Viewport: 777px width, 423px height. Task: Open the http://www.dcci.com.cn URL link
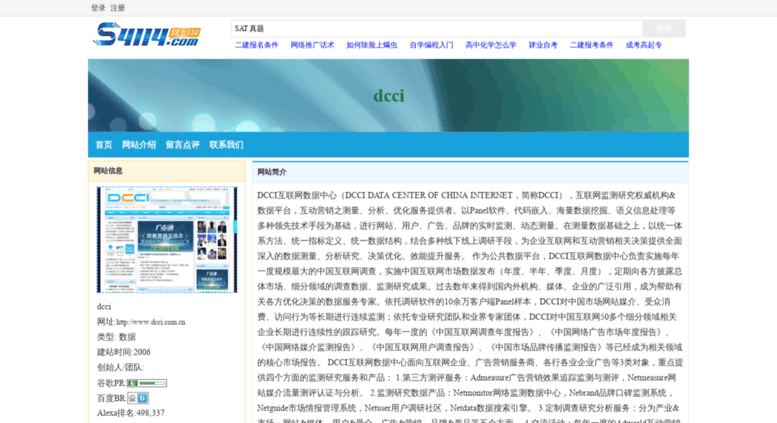click(x=151, y=322)
